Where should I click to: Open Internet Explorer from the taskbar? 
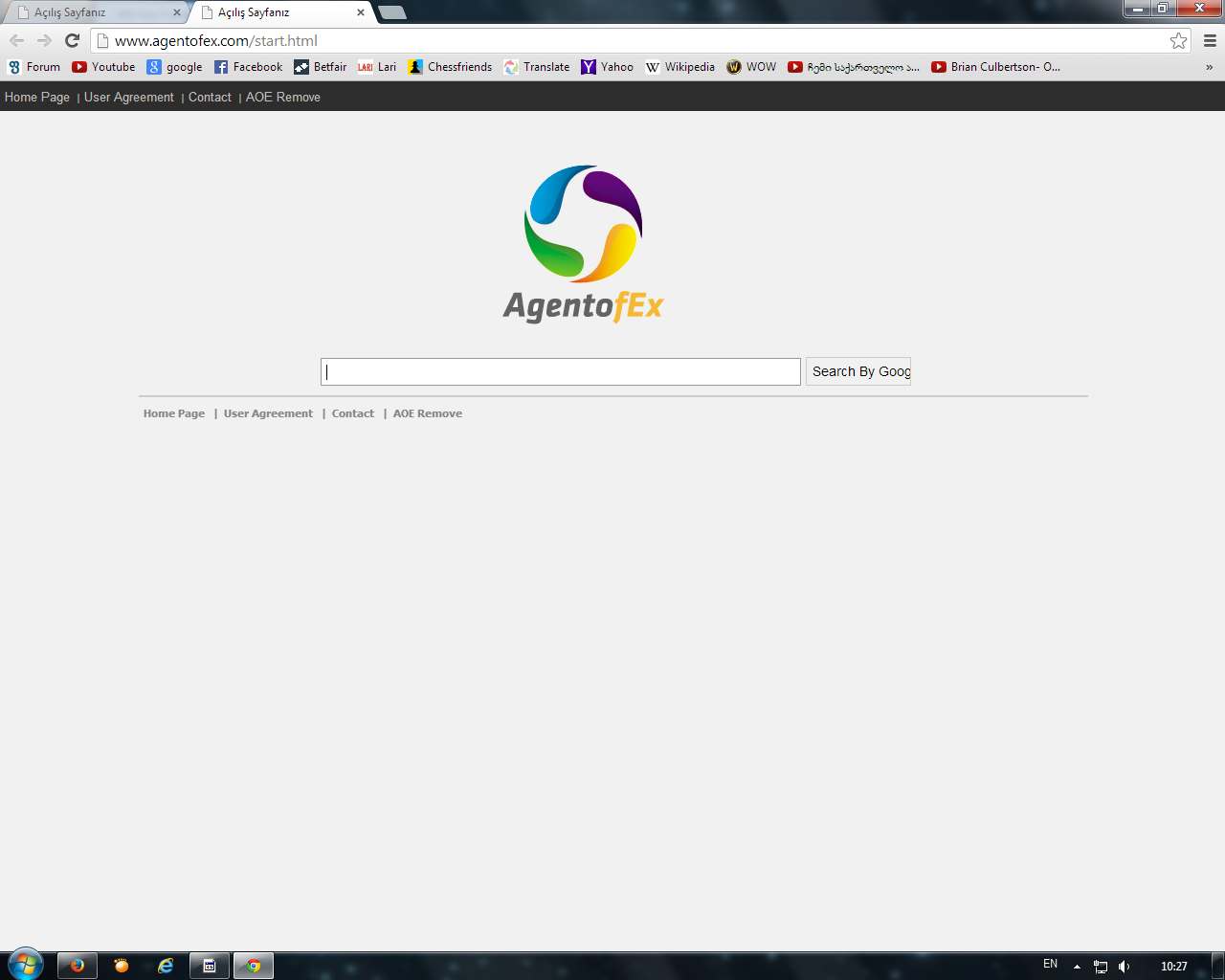tap(166, 966)
